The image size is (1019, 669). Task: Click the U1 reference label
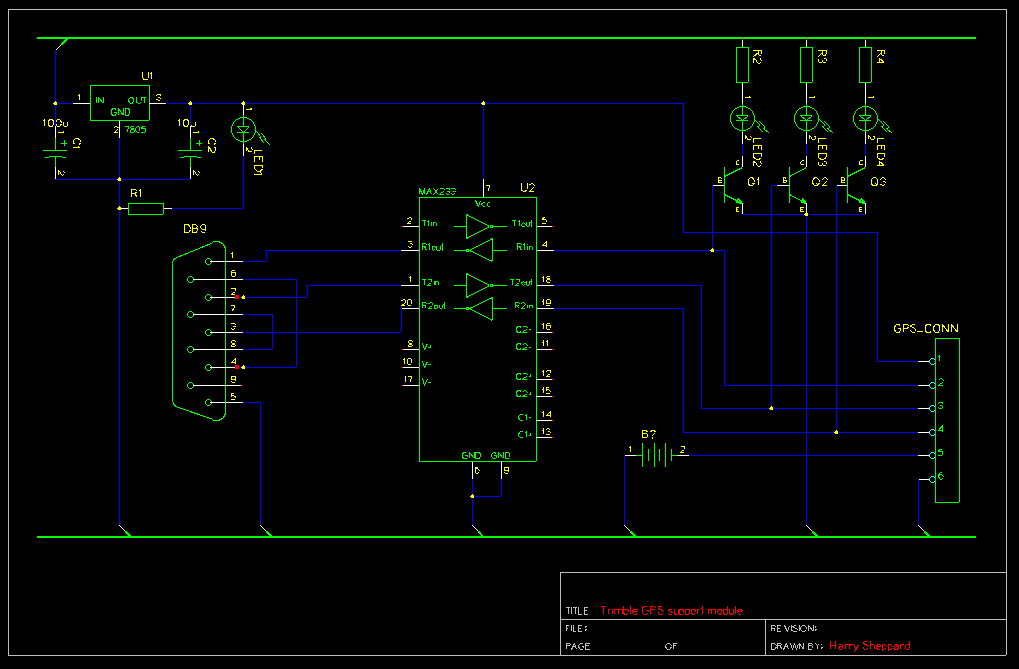(148, 76)
